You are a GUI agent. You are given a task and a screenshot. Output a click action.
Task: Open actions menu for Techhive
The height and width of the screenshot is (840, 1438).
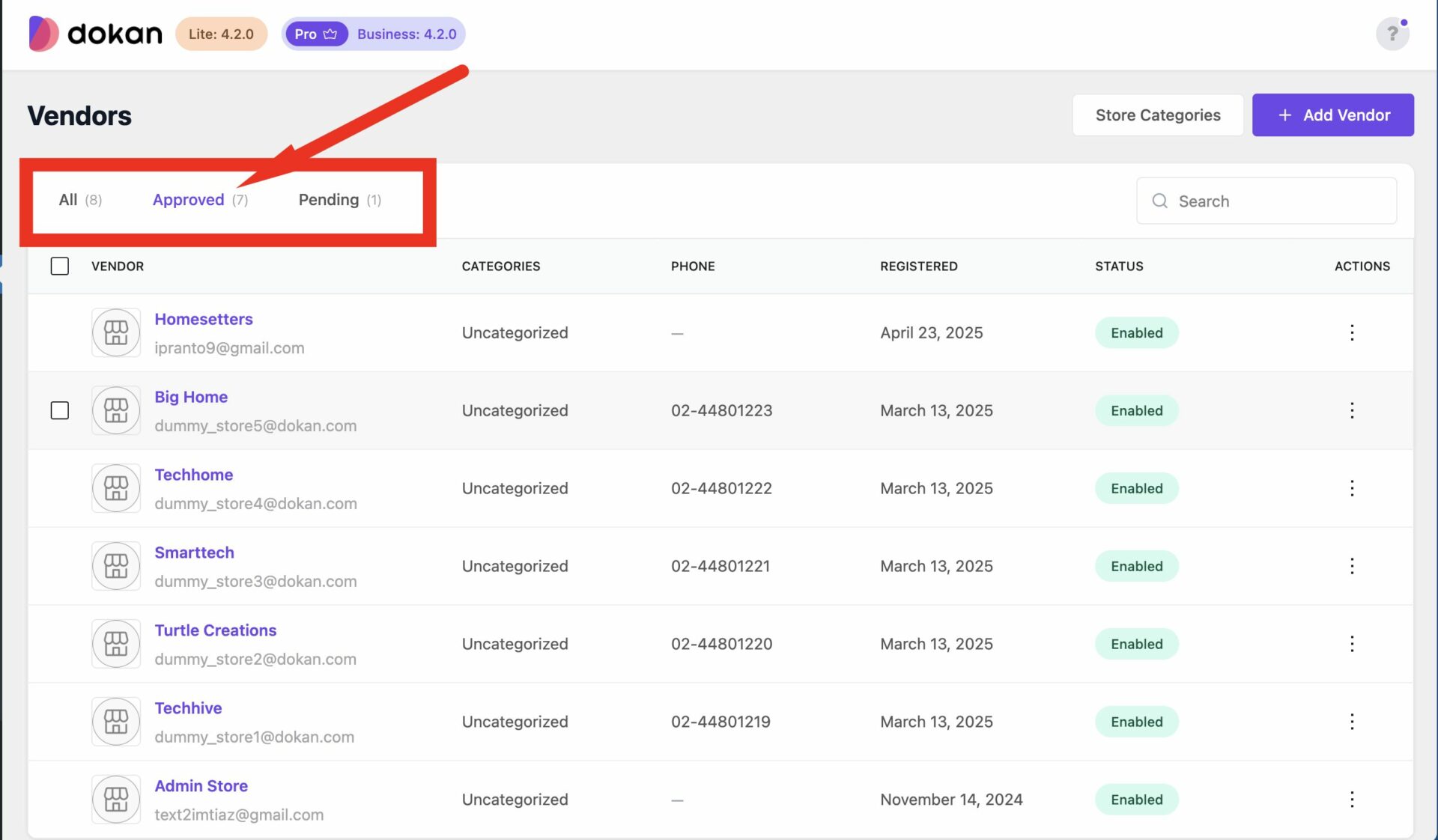1352,722
